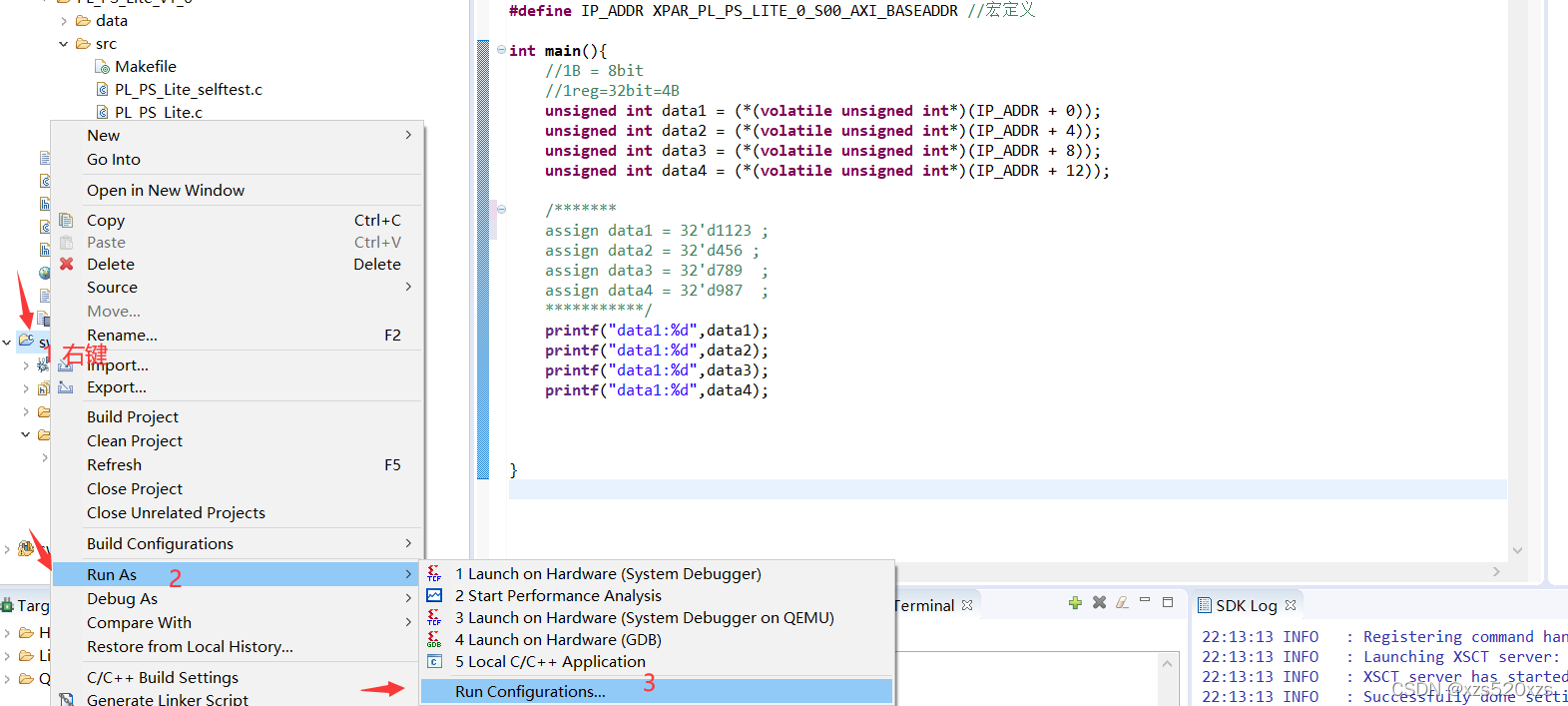Click the data folder icon
1568x706 pixels.
(x=83, y=21)
